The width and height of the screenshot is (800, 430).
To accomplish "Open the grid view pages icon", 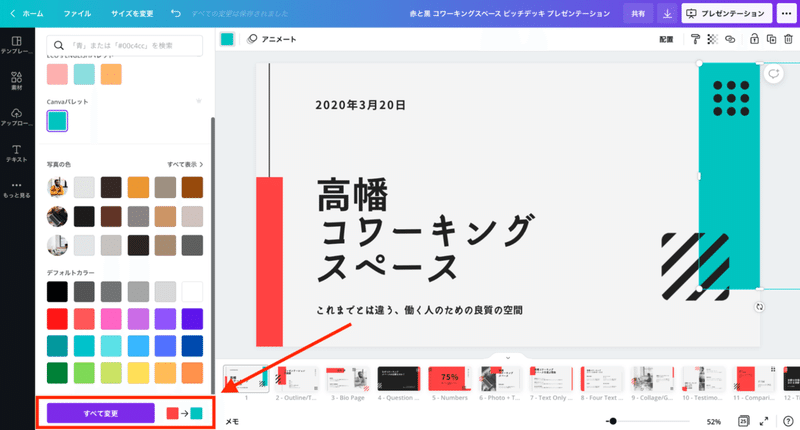I will point(743,421).
